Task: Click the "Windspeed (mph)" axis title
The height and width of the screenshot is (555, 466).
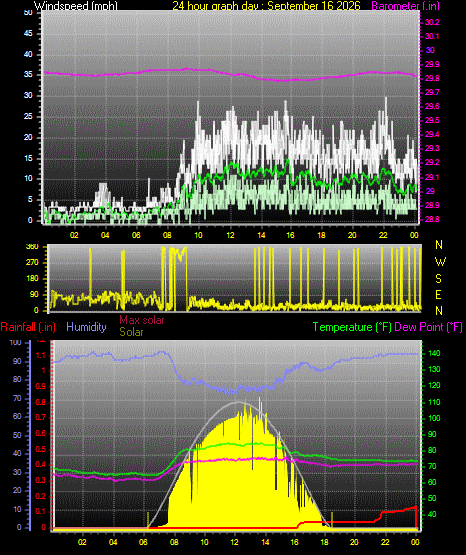Action: point(75,6)
